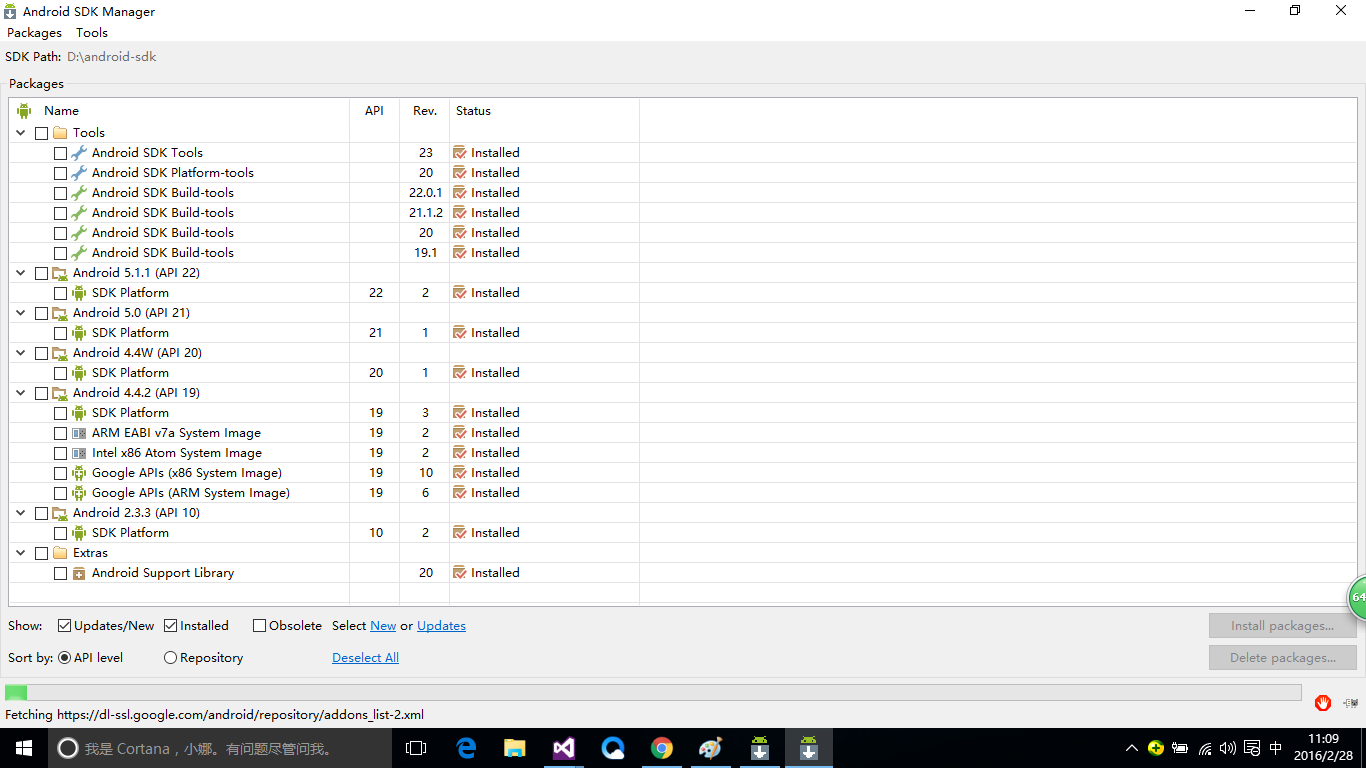Collapse the Android 4.4.2 (API 19) group
The height and width of the screenshot is (768, 1366).
point(21,393)
